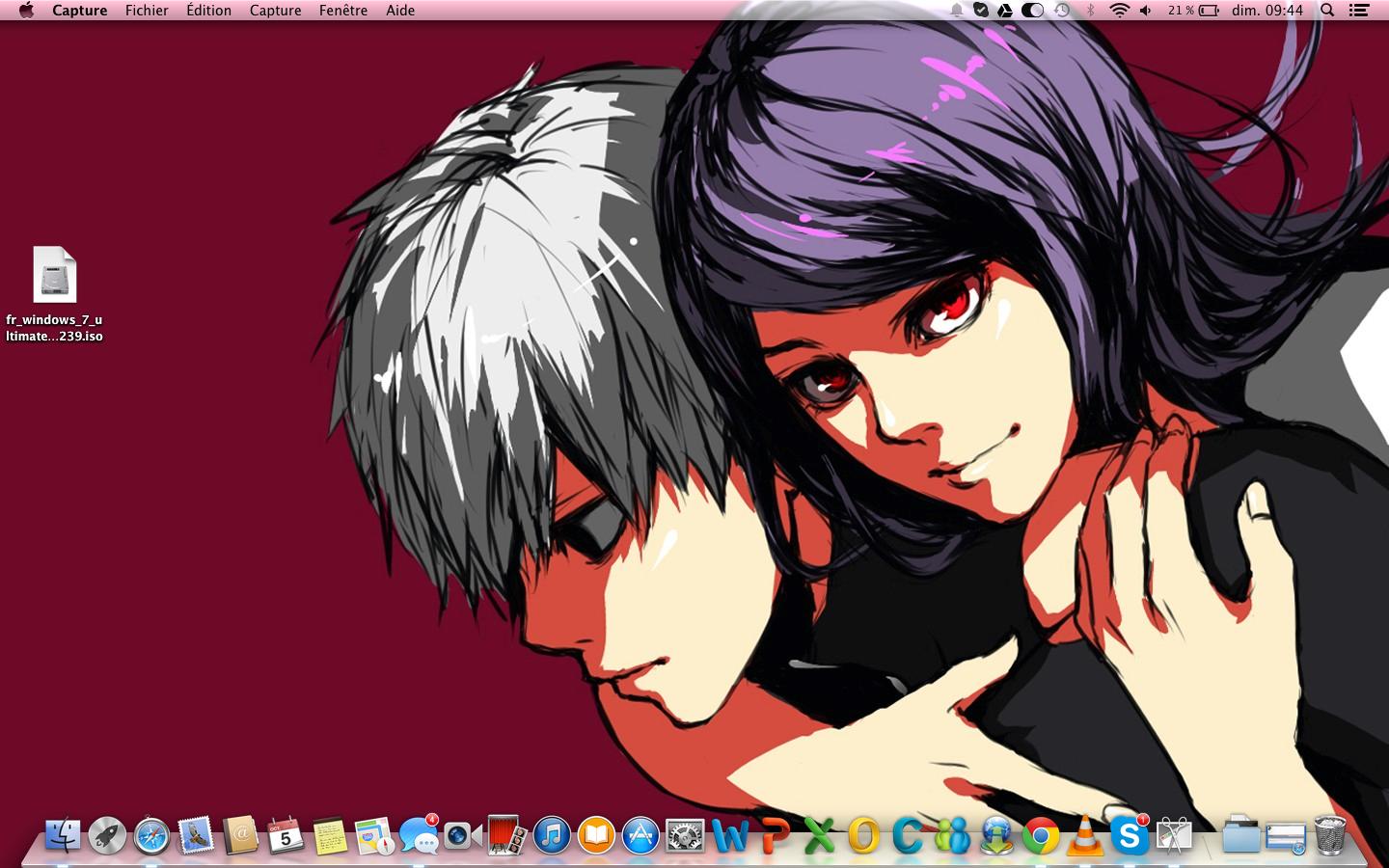Launch iTunes music note icon
Viewport: 1389px width, 868px height.
click(552, 835)
